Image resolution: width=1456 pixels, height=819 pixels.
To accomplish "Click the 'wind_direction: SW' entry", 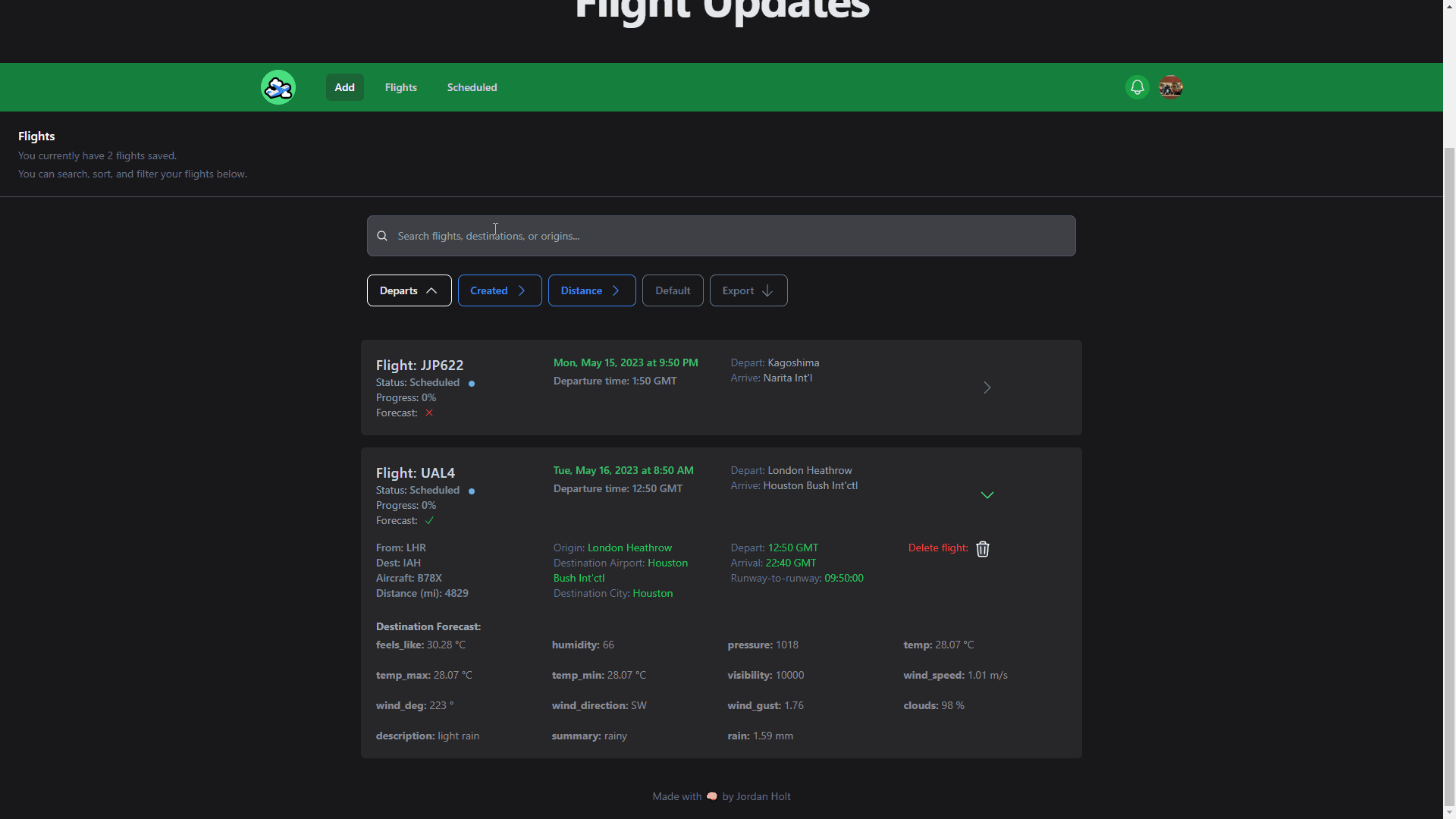I will coord(599,705).
